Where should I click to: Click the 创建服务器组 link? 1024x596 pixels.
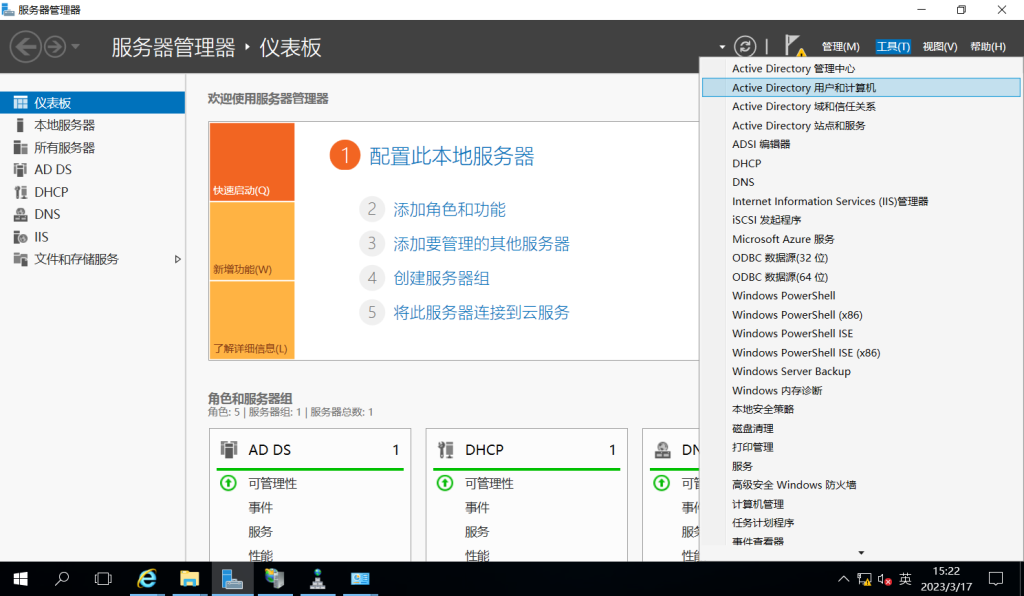click(x=441, y=278)
